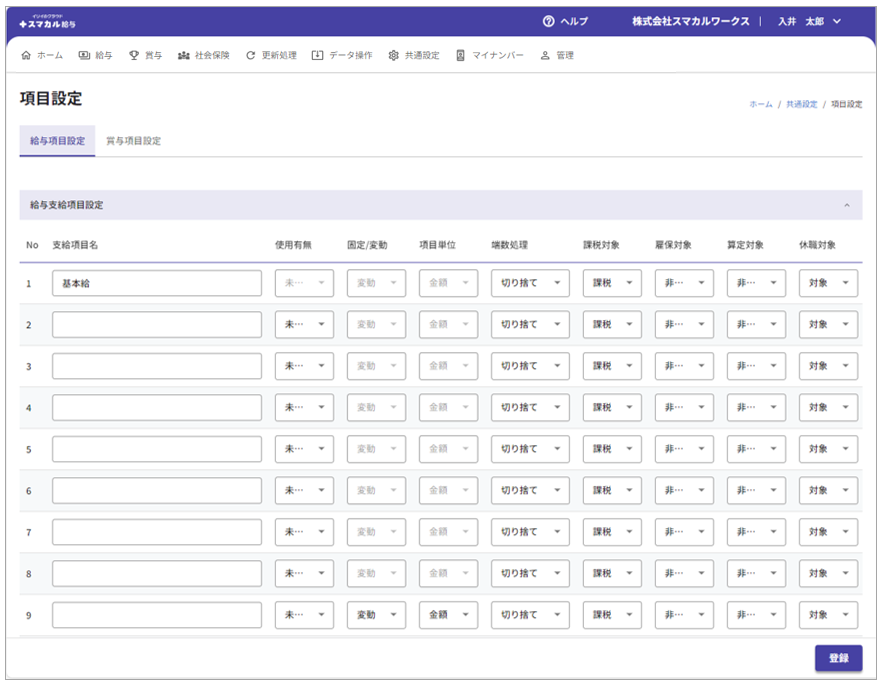Open the データ操作 menu
This screenshot has width=883, height=690.
[x=342, y=56]
